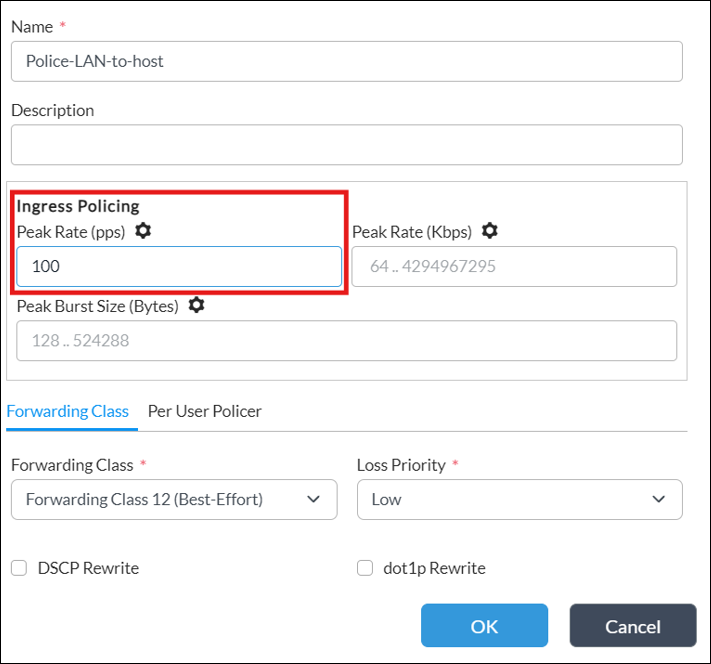Click the Peak Rate (Kbps) input field
This screenshot has height=664, width=711.
pos(514,266)
